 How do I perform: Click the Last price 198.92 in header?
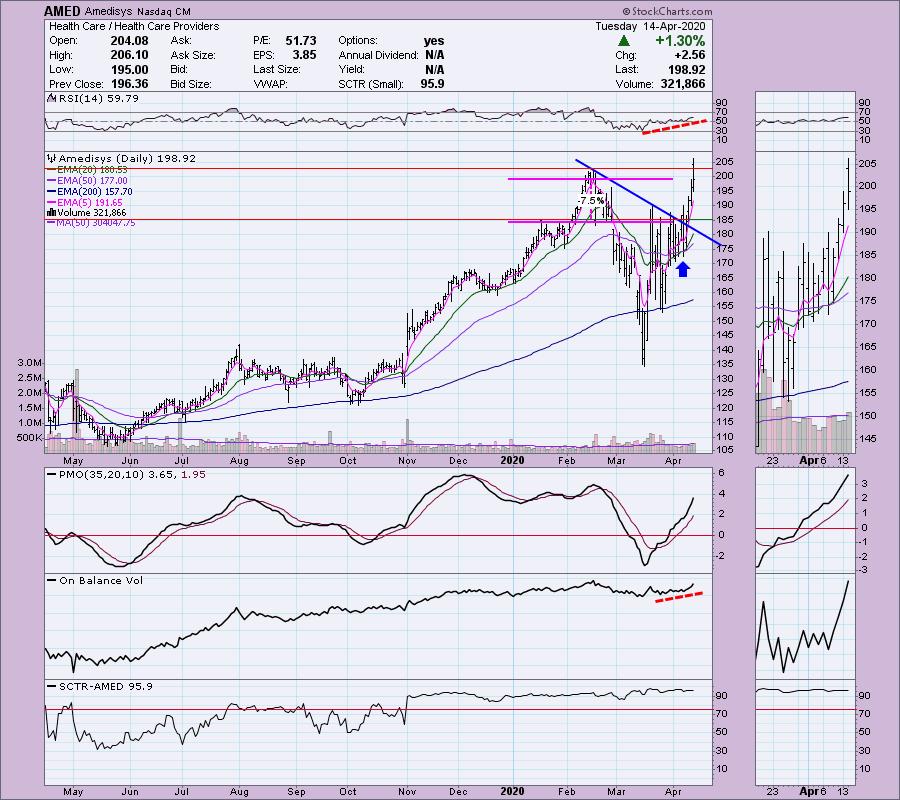(686, 69)
